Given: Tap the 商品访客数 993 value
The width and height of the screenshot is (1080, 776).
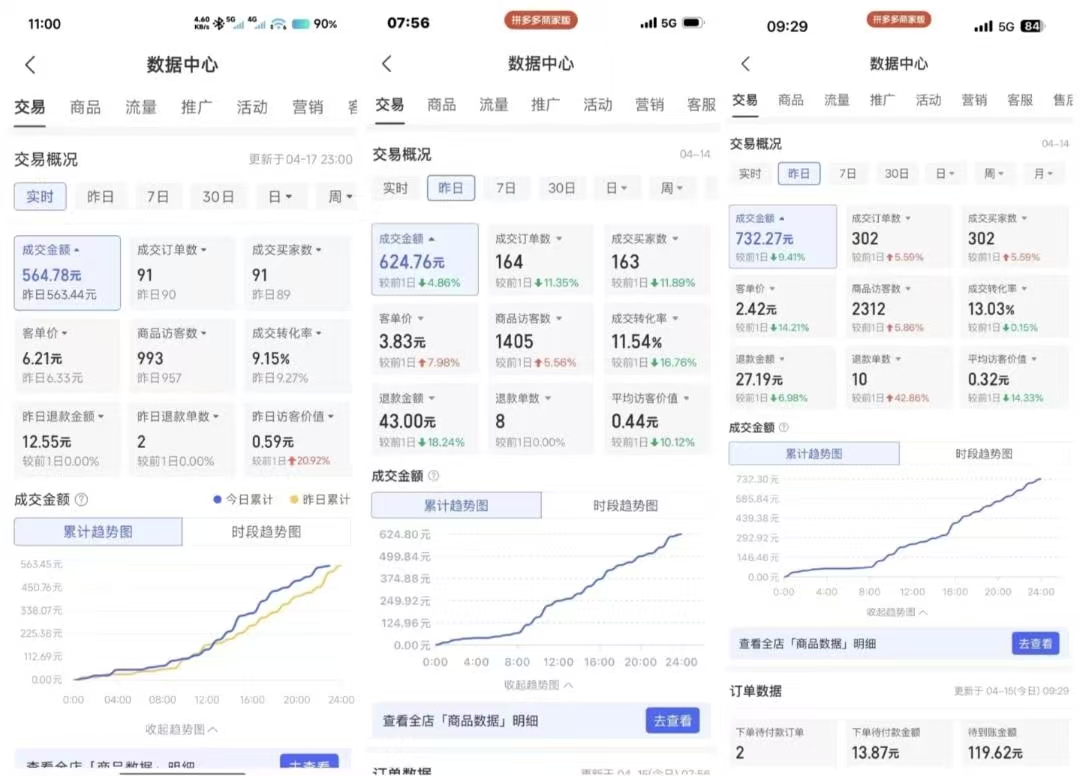Looking at the screenshot, I should (150, 359).
